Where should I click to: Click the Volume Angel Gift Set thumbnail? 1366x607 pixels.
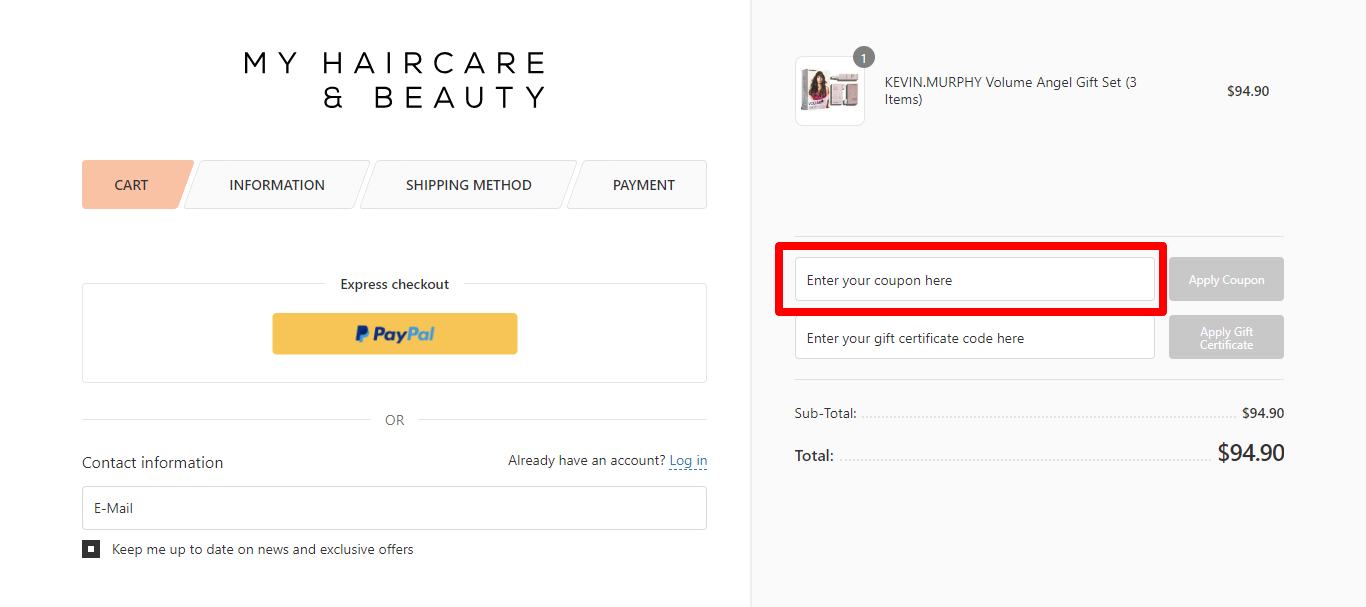(829, 90)
